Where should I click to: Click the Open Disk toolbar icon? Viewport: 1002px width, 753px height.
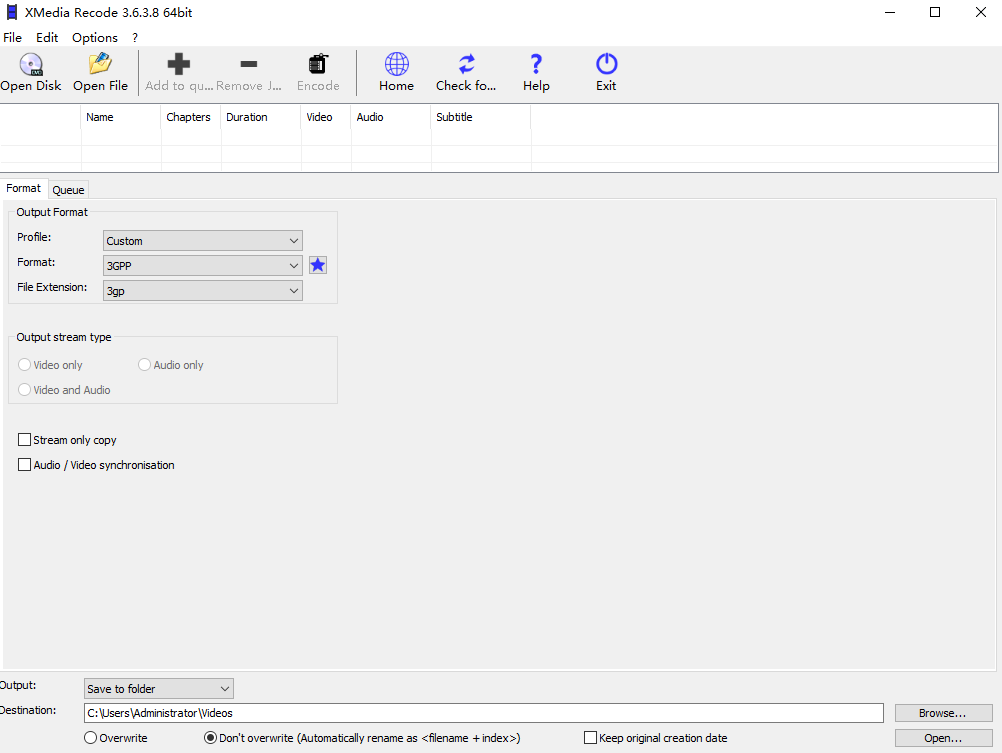[x=31, y=64]
